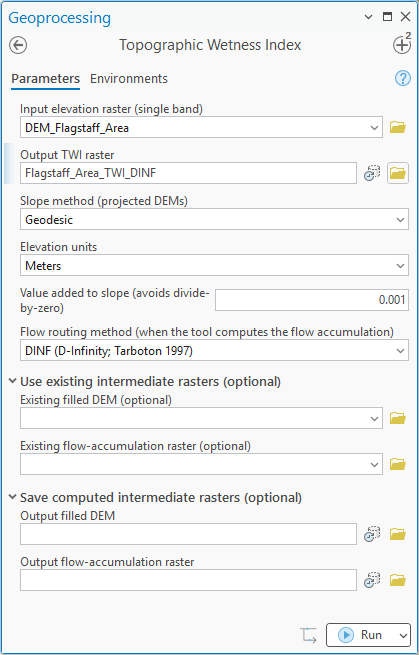Click the batch/schedule icon left of Run
The width and height of the screenshot is (419, 655).
(x=308, y=635)
